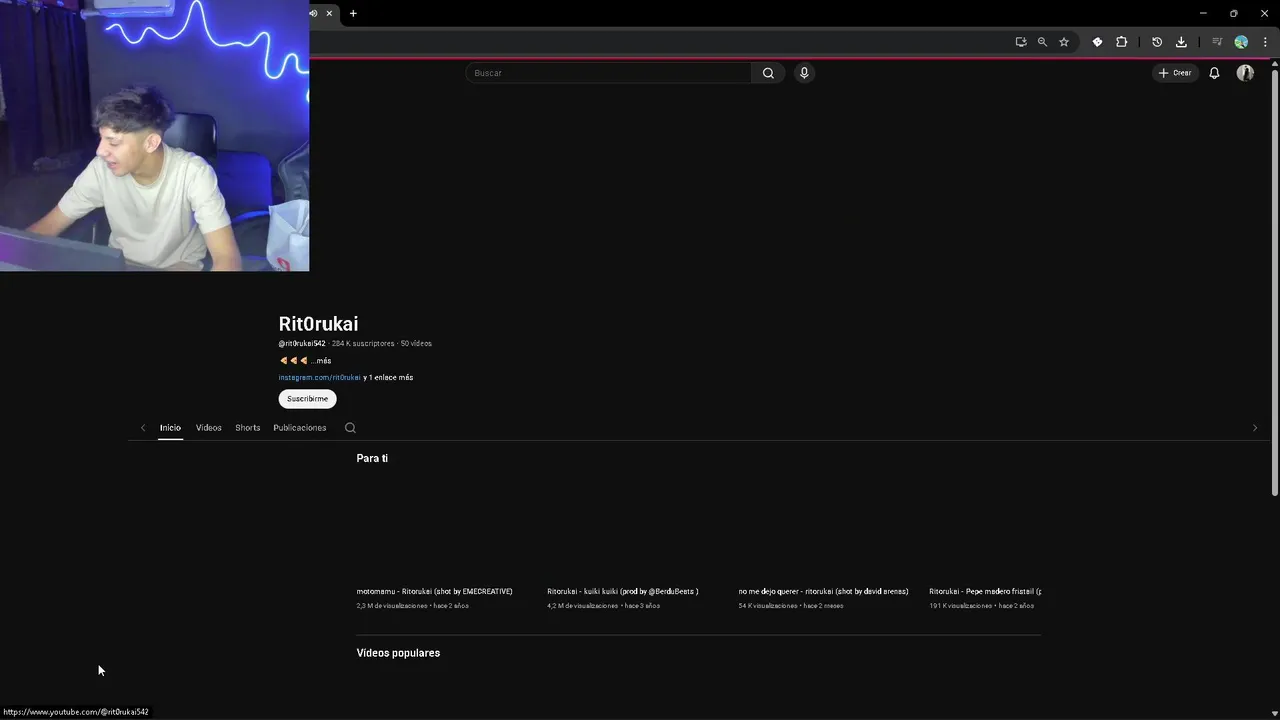Open the Publicaciones tab
Screen dimensions: 1280x720
pos(300,428)
